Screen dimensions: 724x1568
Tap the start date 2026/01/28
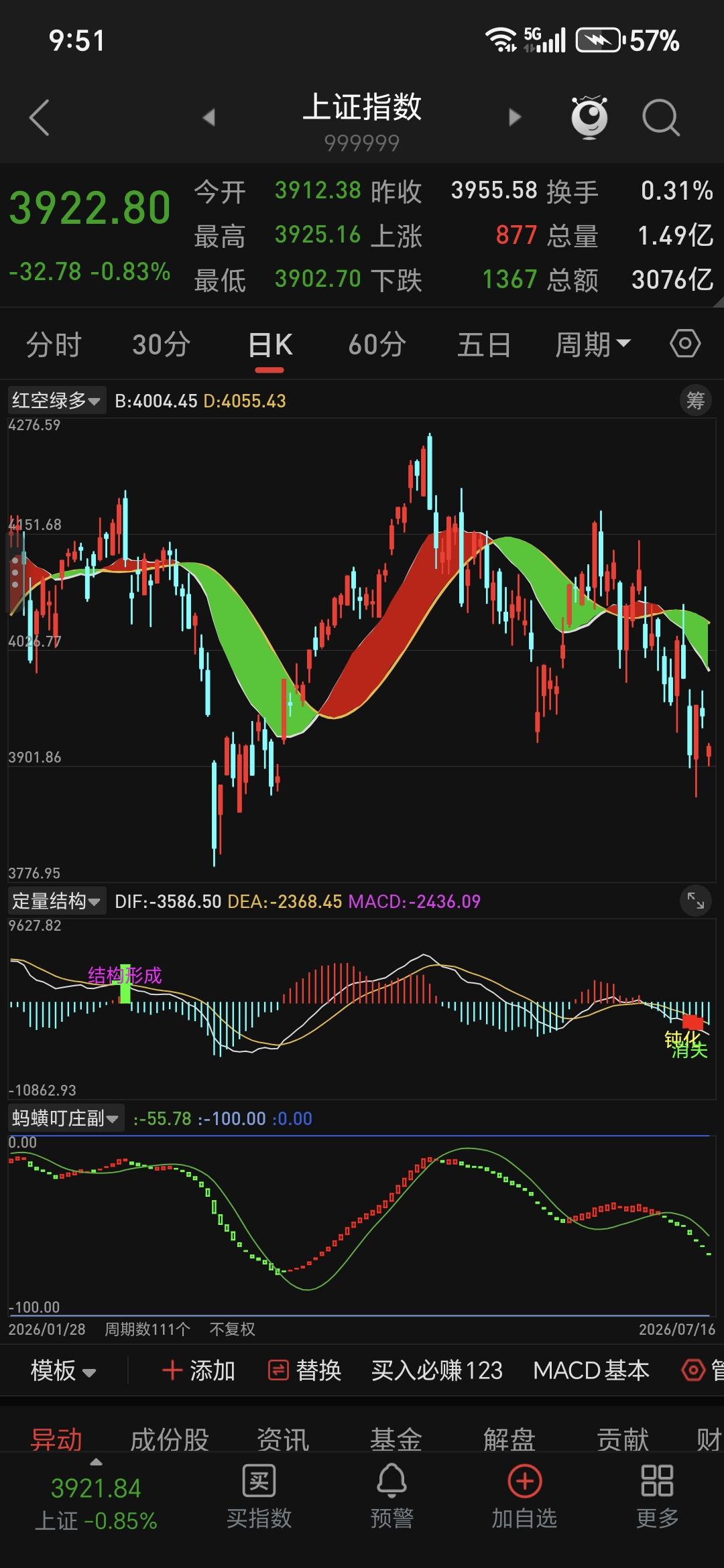[x=47, y=1329]
